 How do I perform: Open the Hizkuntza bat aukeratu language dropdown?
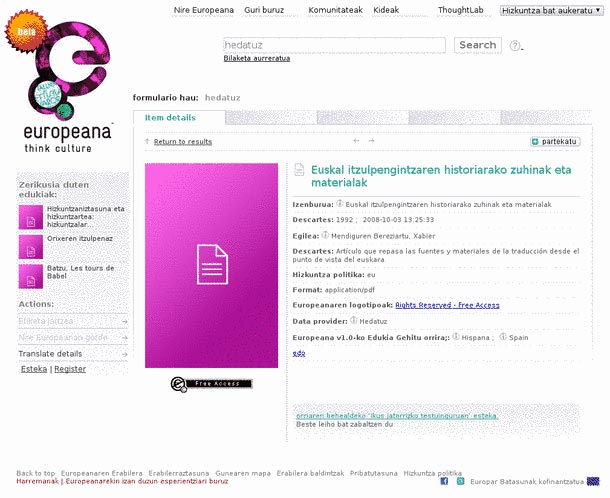tap(552, 11)
